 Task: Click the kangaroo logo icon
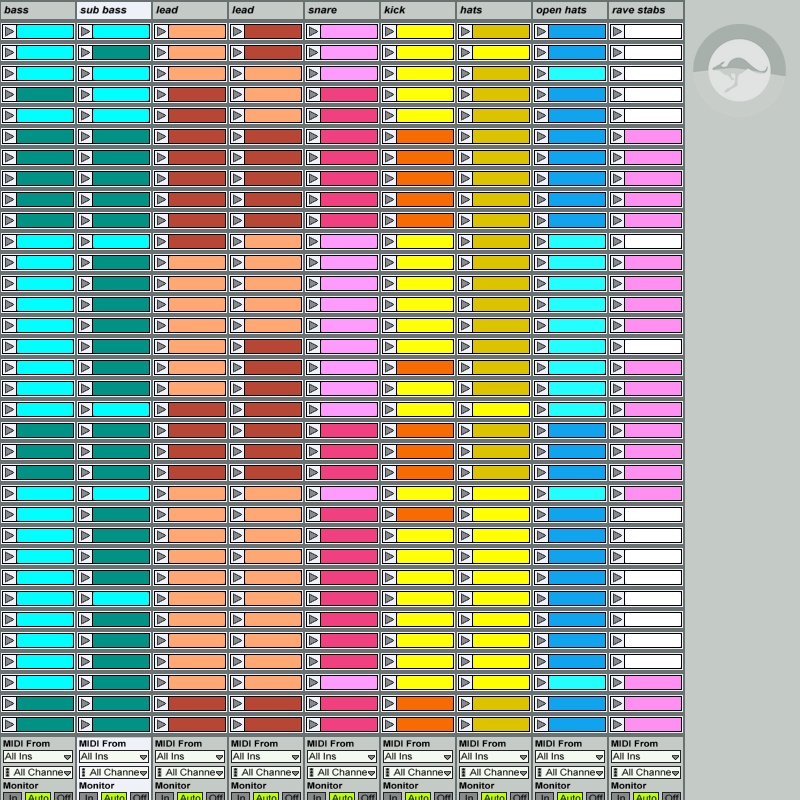pos(738,72)
